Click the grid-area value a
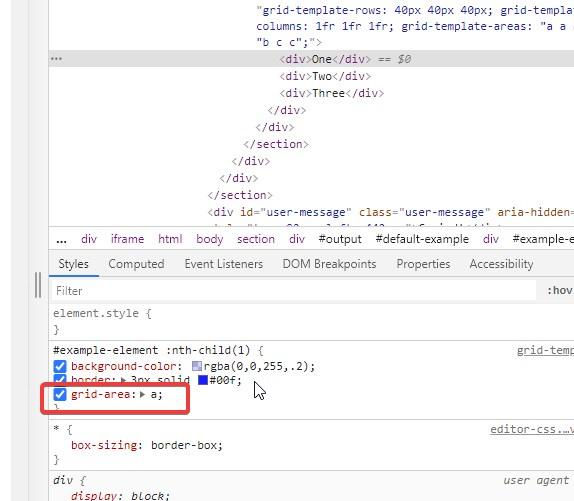The width and height of the screenshot is (574, 501). (154, 394)
